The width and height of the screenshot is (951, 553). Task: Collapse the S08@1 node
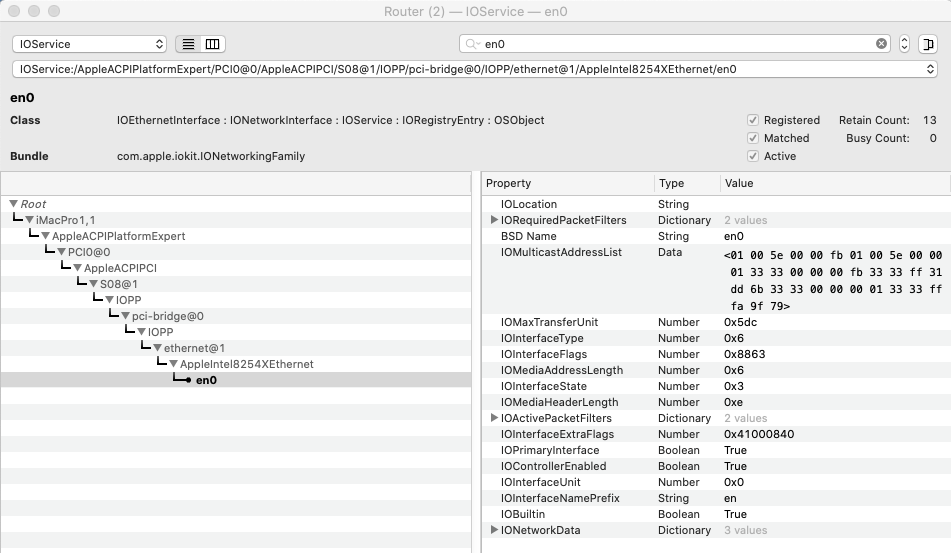pos(93,284)
